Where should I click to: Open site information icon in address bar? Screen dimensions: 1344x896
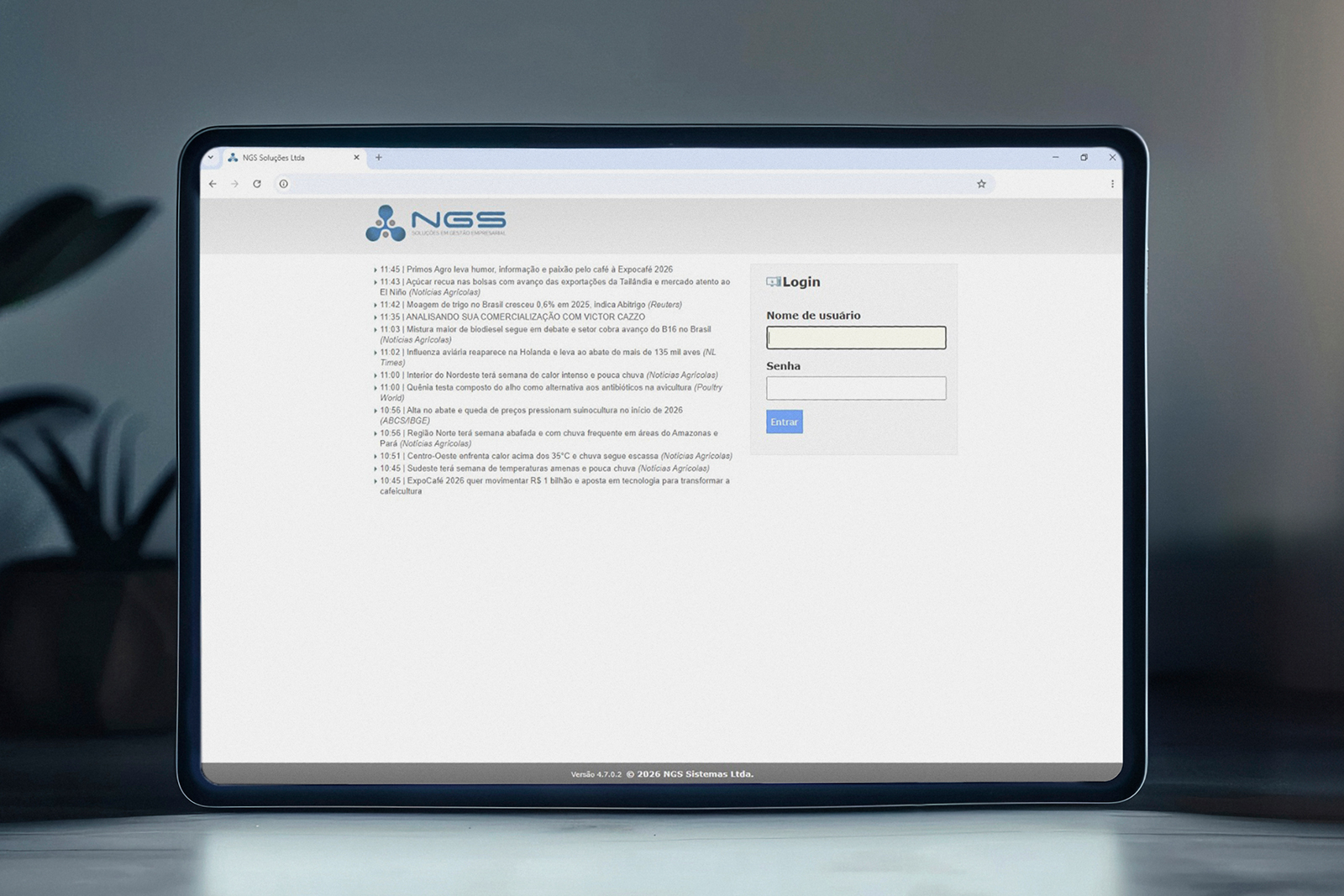[x=284, y=184]
